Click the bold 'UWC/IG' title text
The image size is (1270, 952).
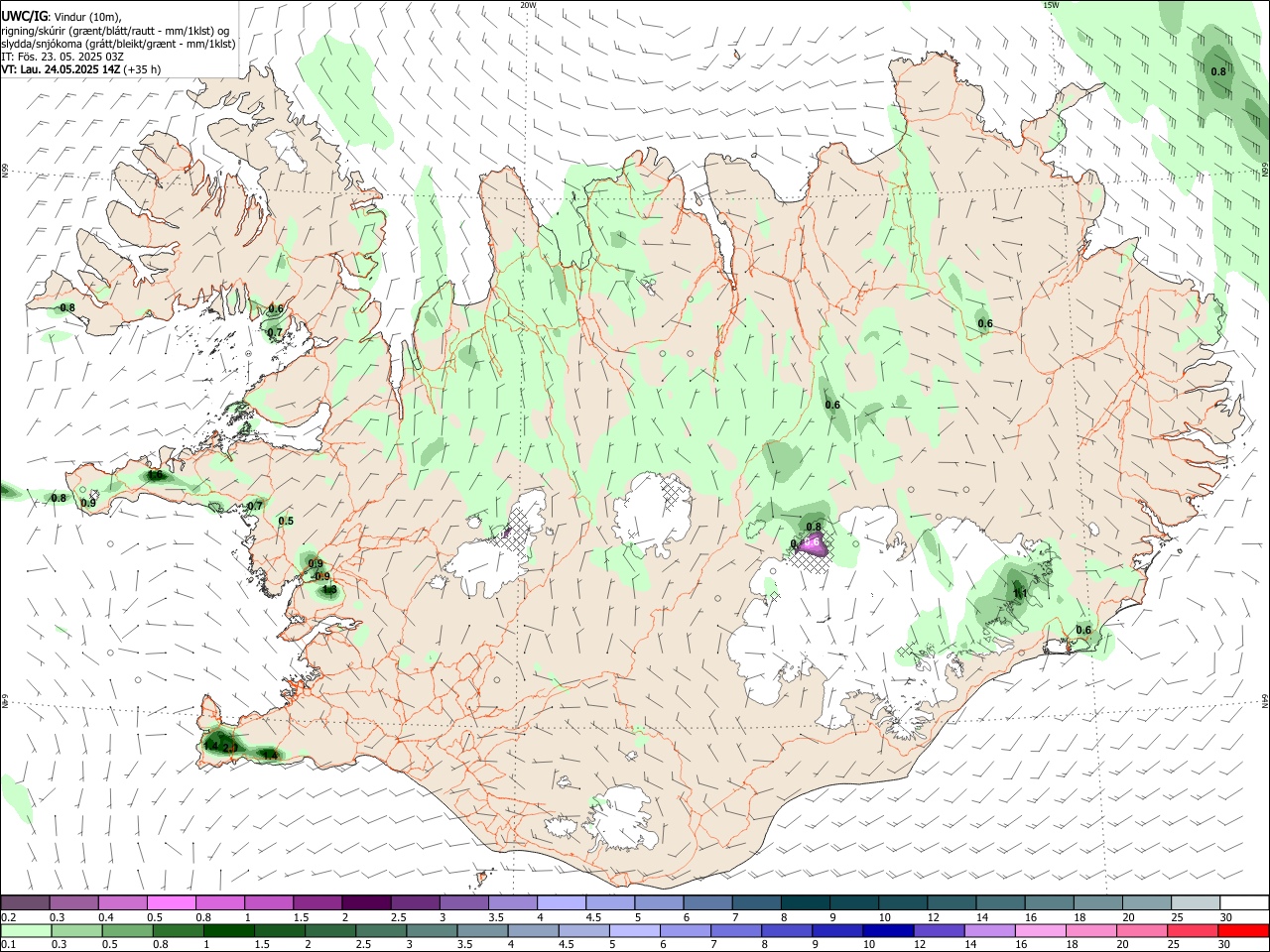(24, 16)
